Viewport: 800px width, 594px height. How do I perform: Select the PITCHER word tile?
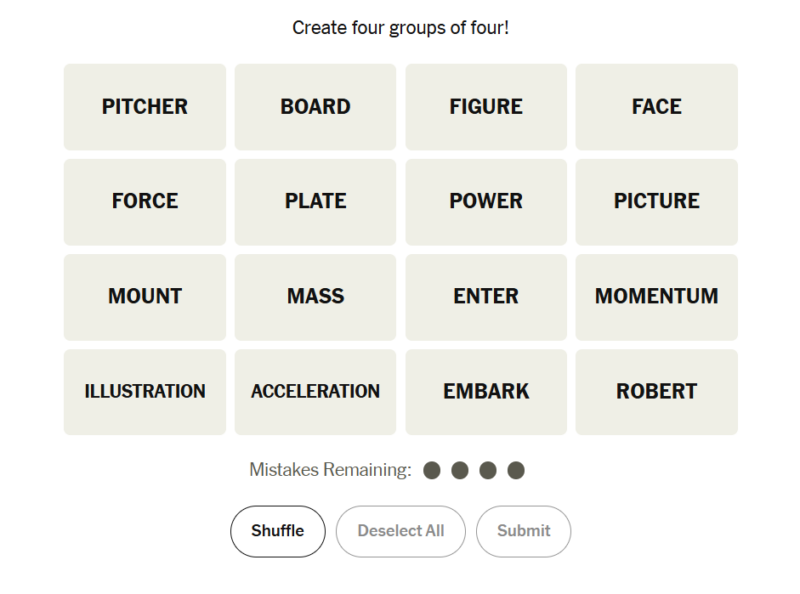pos(145,107)
